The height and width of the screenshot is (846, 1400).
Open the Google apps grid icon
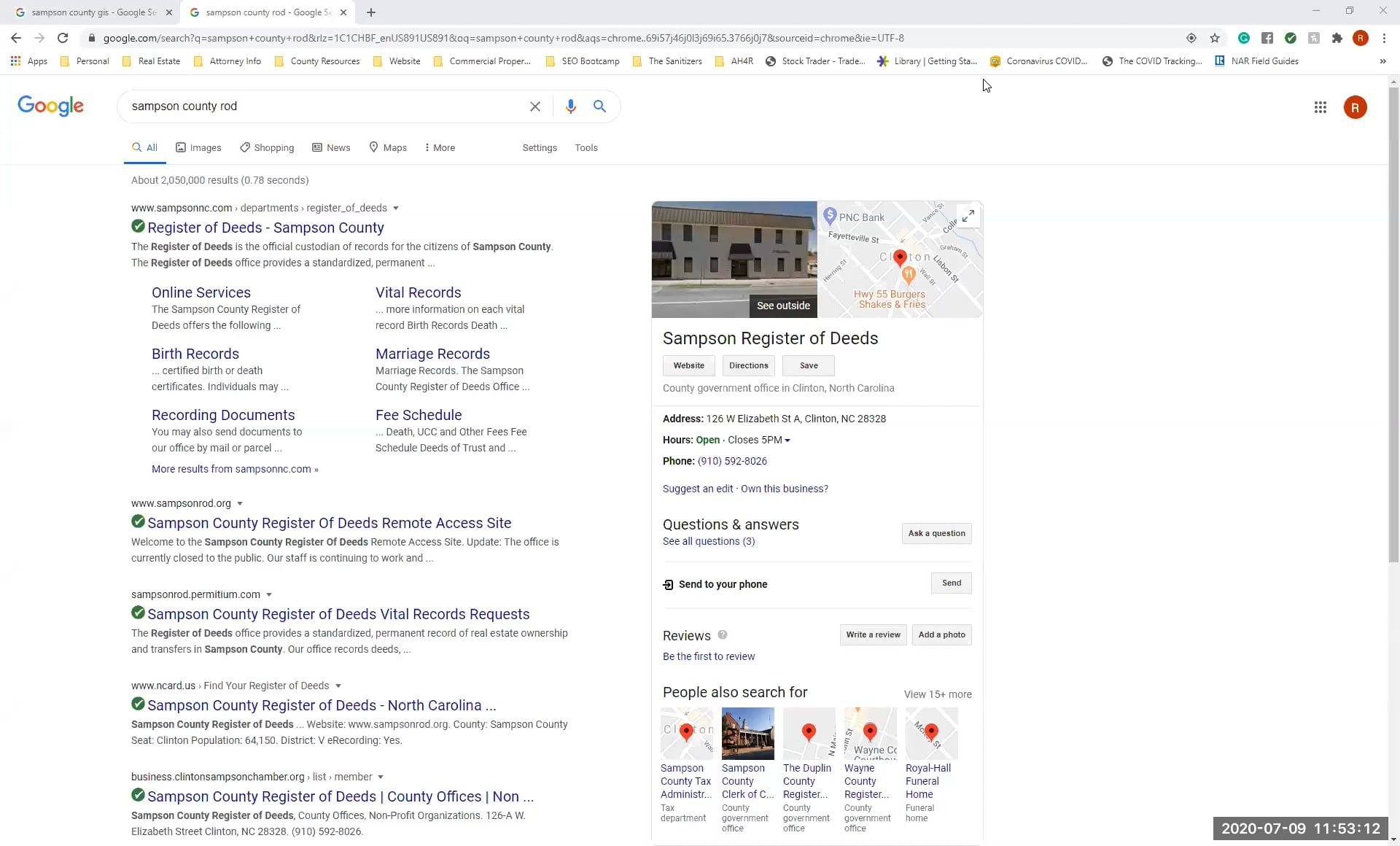pyautogui.click(x=1320, y=107)
